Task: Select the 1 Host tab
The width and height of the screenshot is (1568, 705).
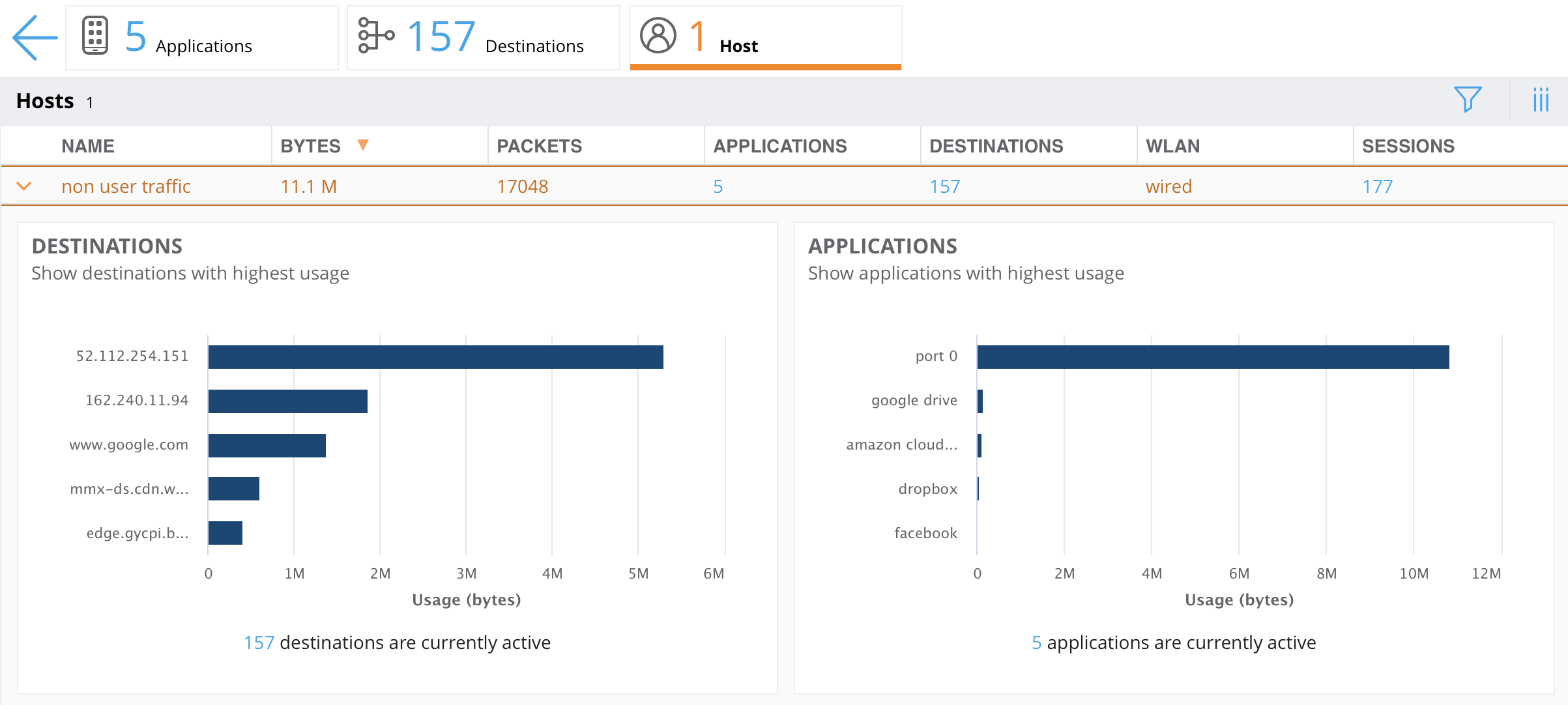Action: coord(765,38)
